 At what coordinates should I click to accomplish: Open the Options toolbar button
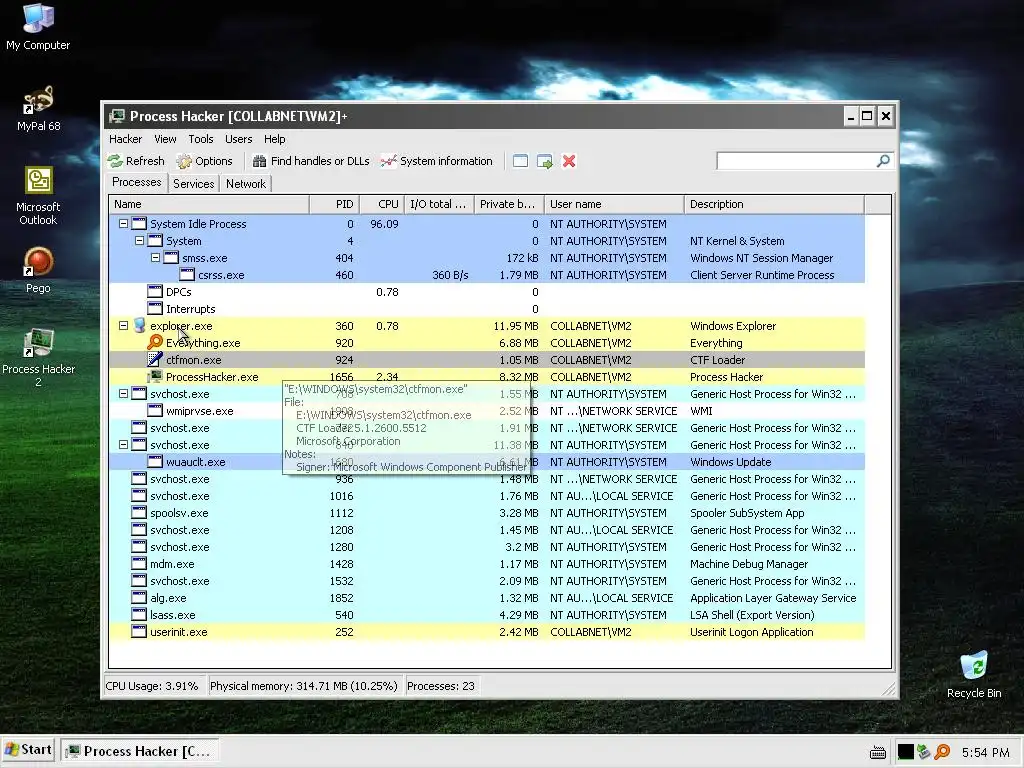(204, 161)
